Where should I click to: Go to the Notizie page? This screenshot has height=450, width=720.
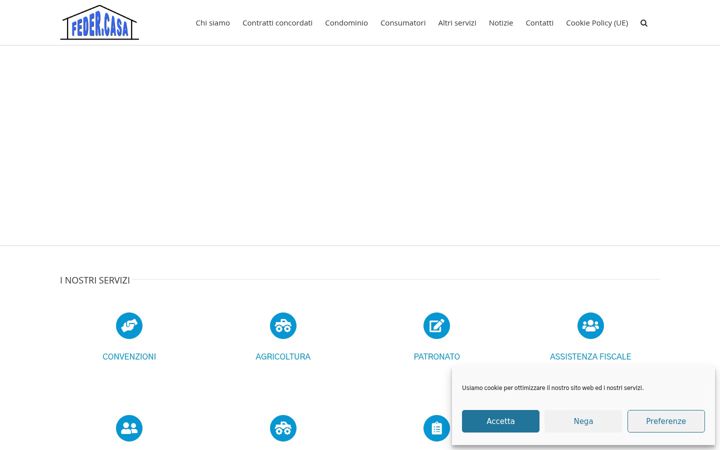click(501, 23)
